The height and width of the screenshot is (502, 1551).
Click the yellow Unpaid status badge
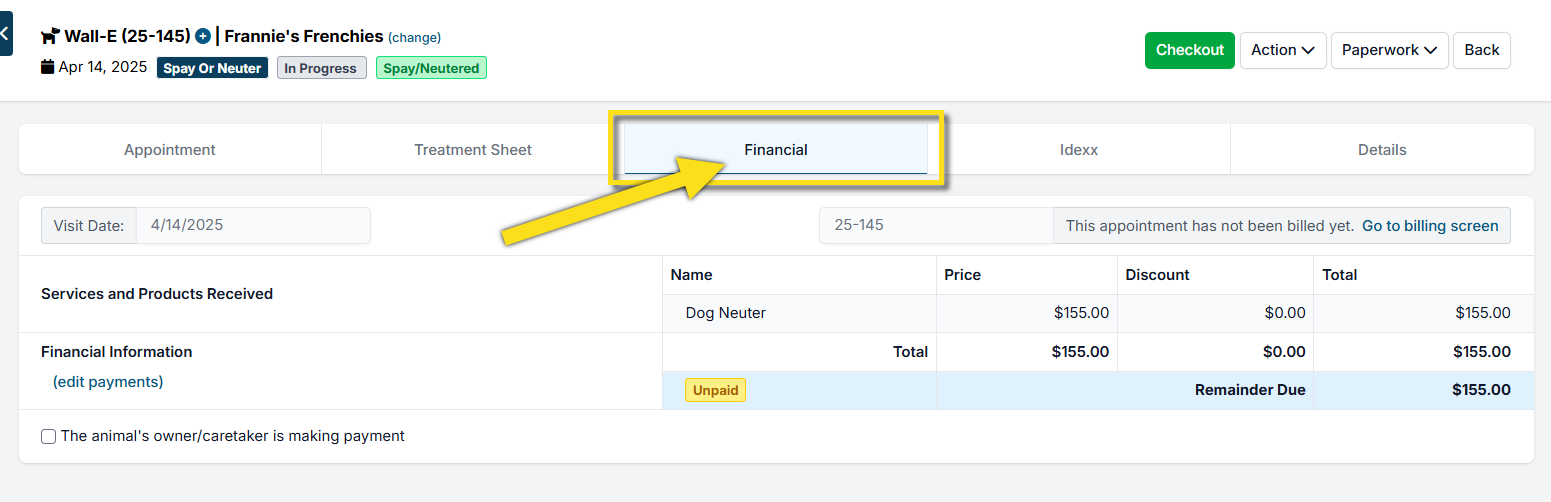coord(715,390)
